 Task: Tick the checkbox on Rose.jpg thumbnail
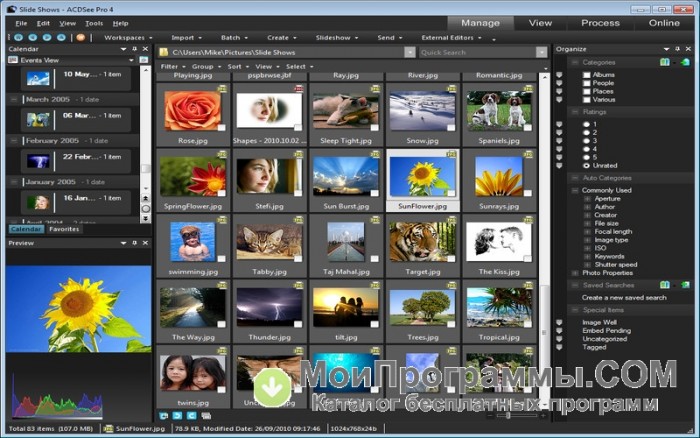coord(221,128)
